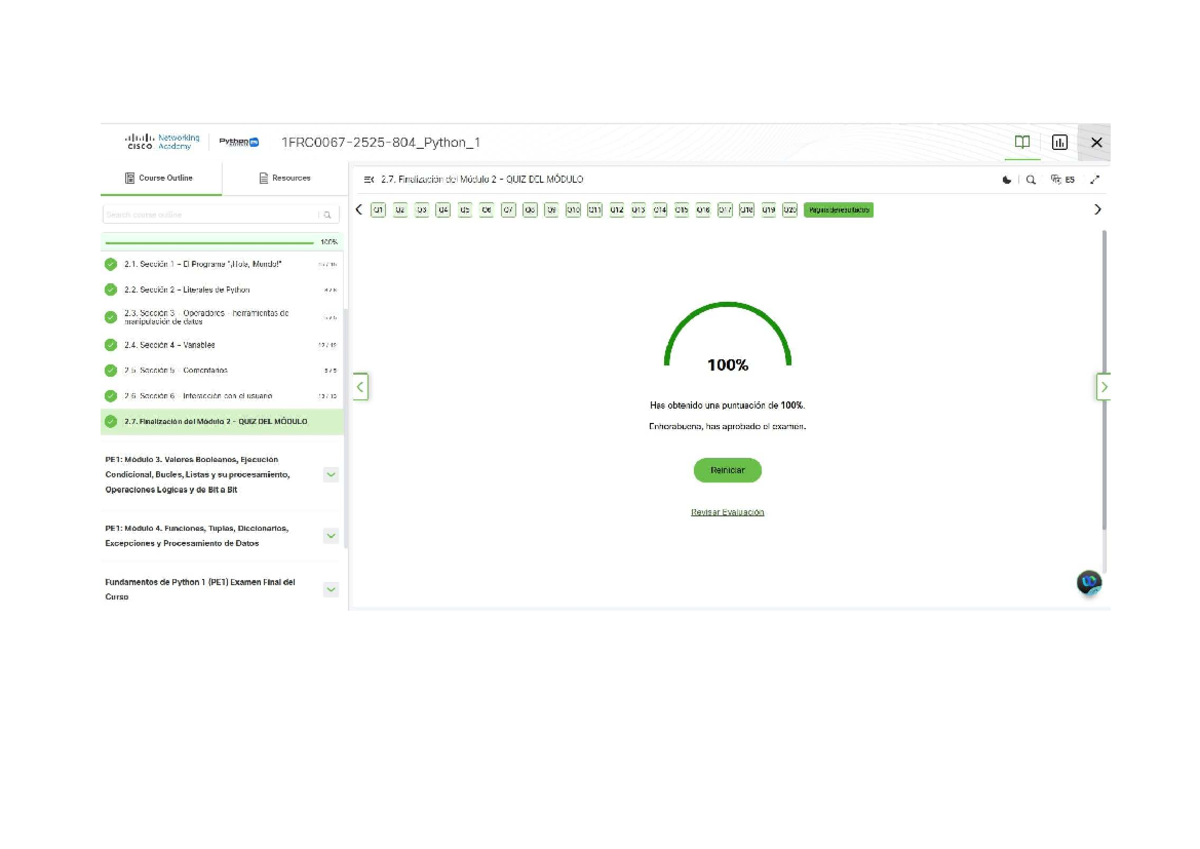1200x849 pixels.
Task: Click the Search course outline field
Action: point(210,215)
